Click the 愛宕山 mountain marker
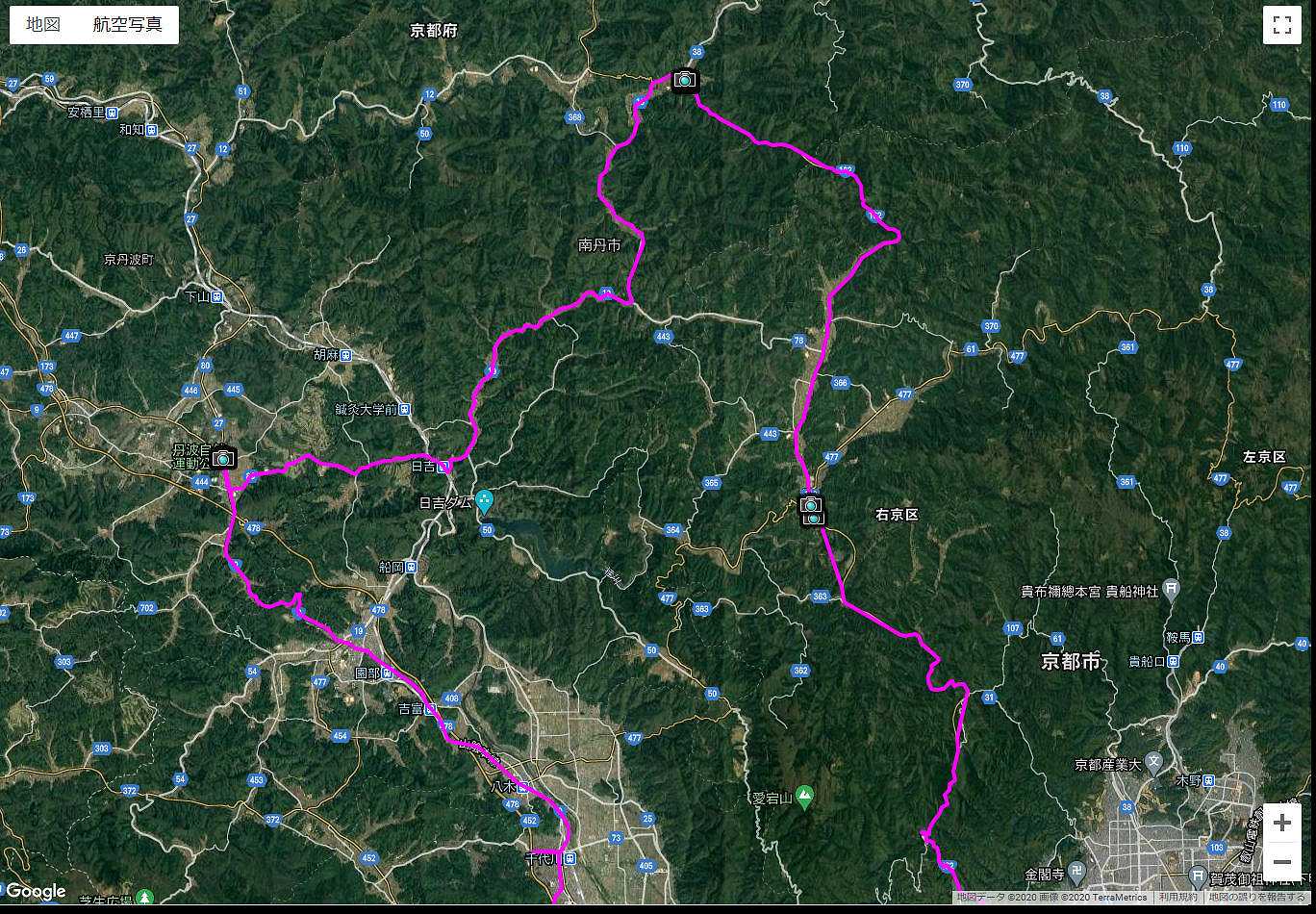Image resolution: width=1316 pixels, height=914 pixels. point(804,797)
